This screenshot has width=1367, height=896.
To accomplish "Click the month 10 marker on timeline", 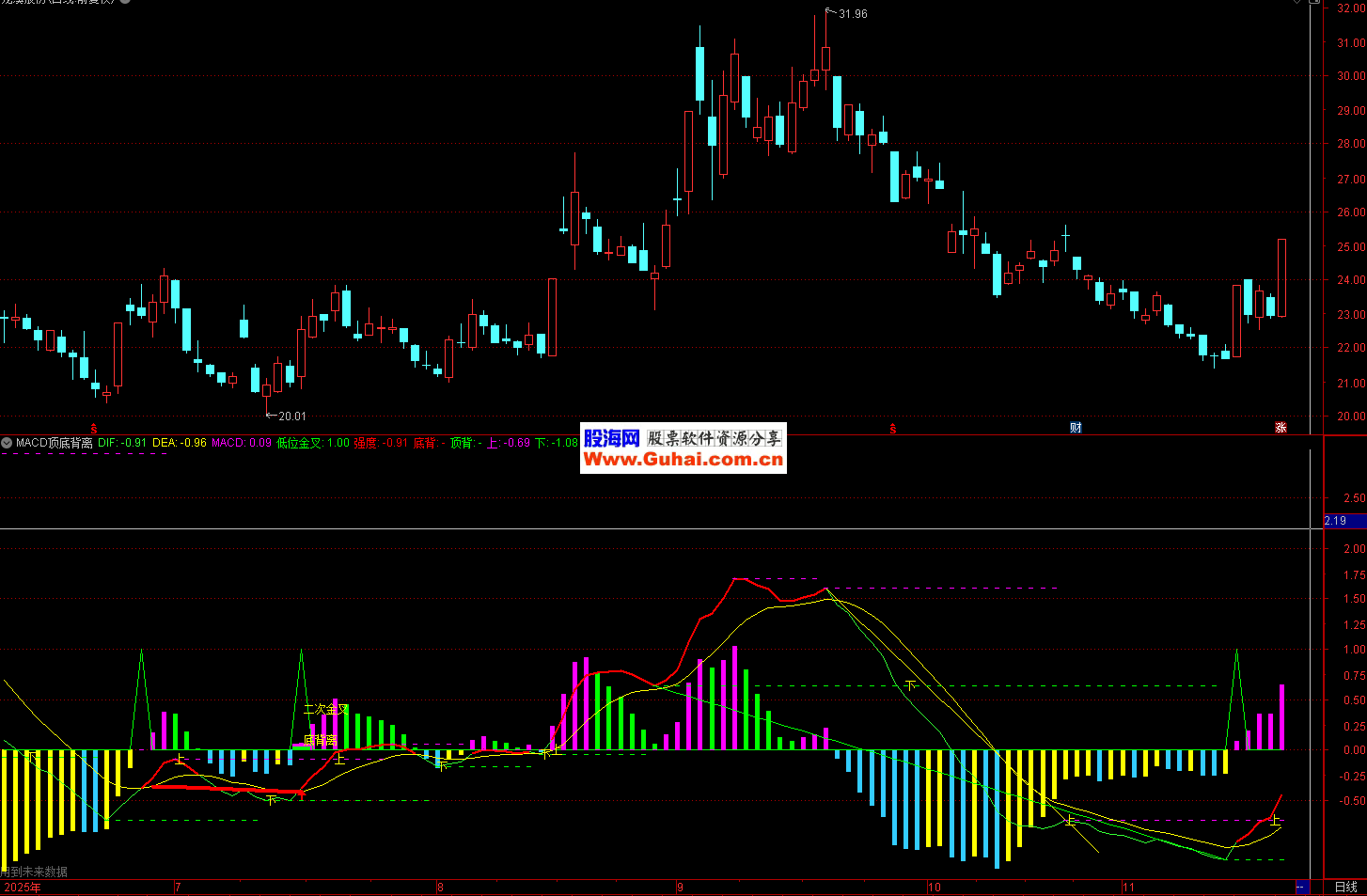I will pyautogui.click(x=934, y=888).
